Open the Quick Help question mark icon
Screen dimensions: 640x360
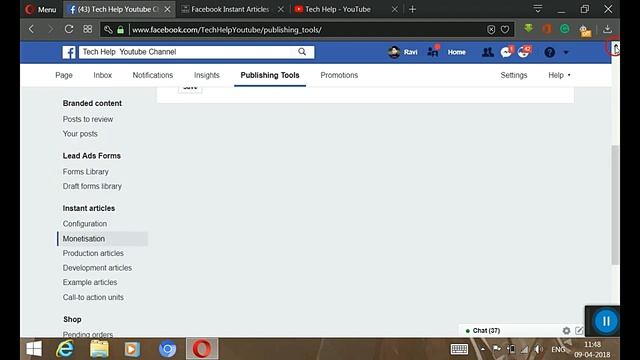[x=549, y=52]
